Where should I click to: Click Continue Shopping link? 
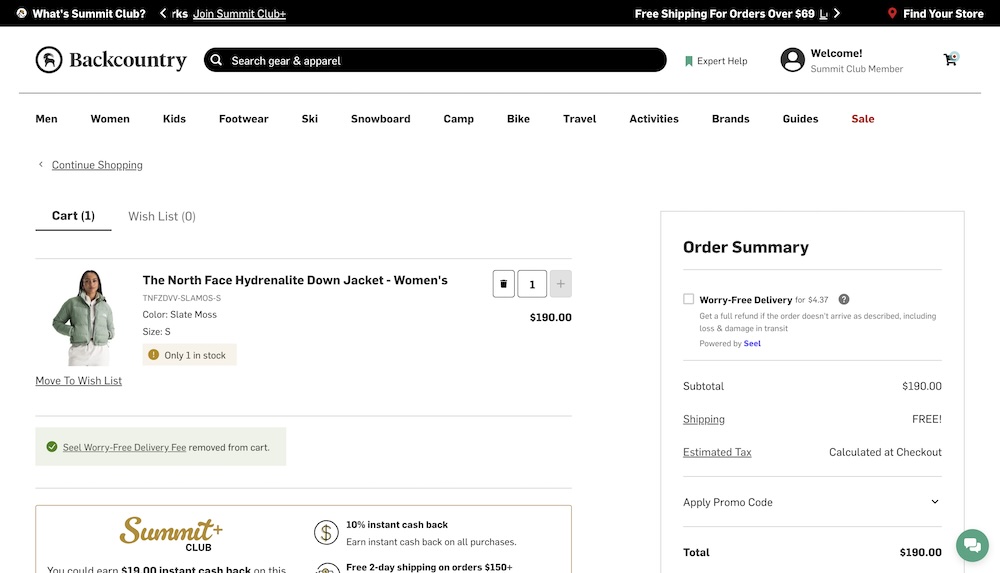tap(97, 165)
